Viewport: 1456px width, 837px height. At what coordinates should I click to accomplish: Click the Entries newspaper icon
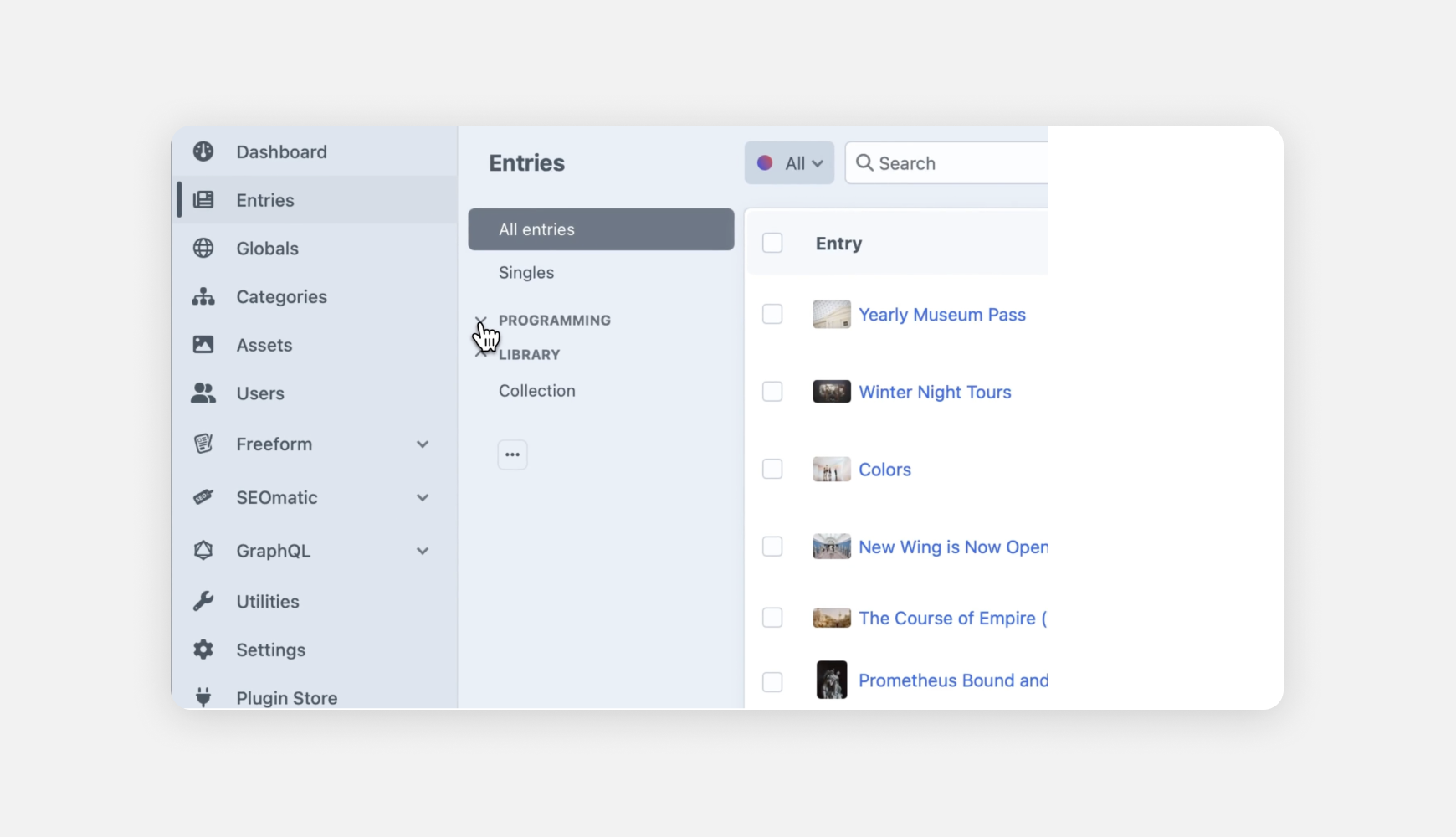(x=203, y=200)
